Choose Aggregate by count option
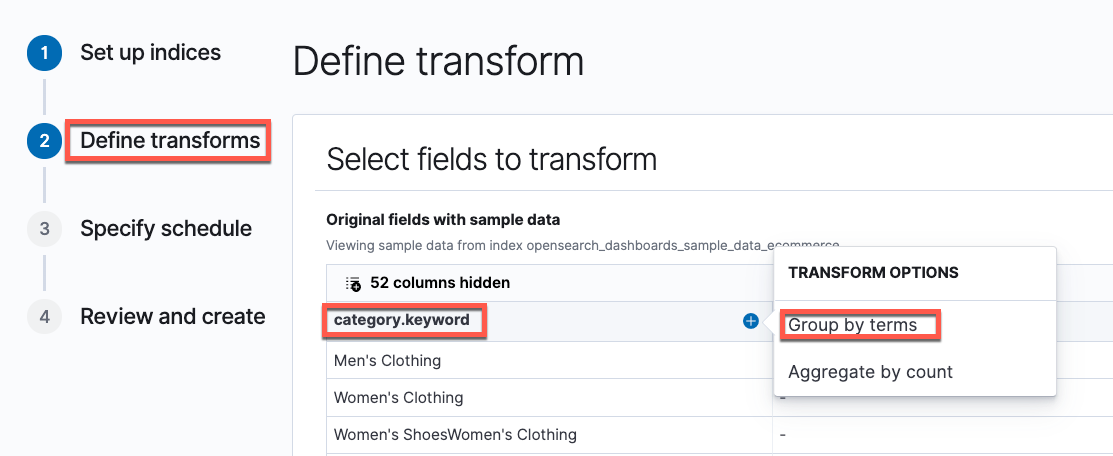The image size is (1113, 456). (870, 372)
